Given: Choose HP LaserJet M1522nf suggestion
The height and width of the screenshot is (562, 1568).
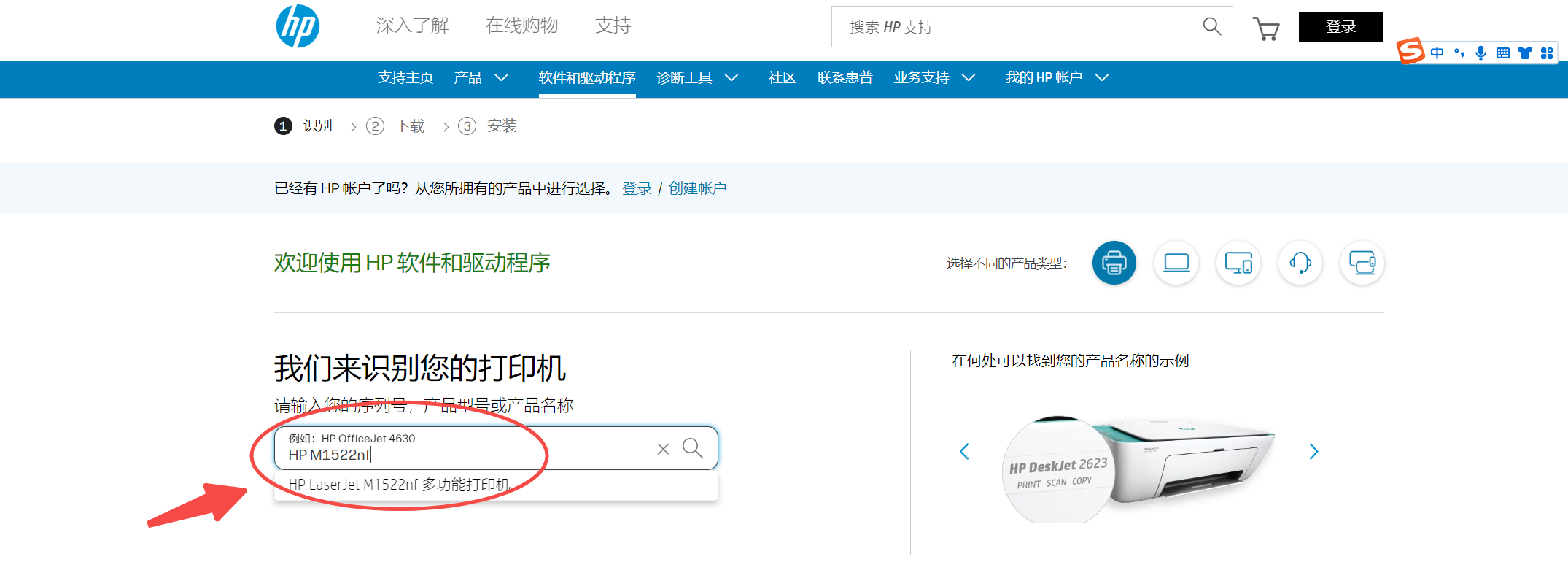Looking at the screenshot, I should tap(400, 485).
